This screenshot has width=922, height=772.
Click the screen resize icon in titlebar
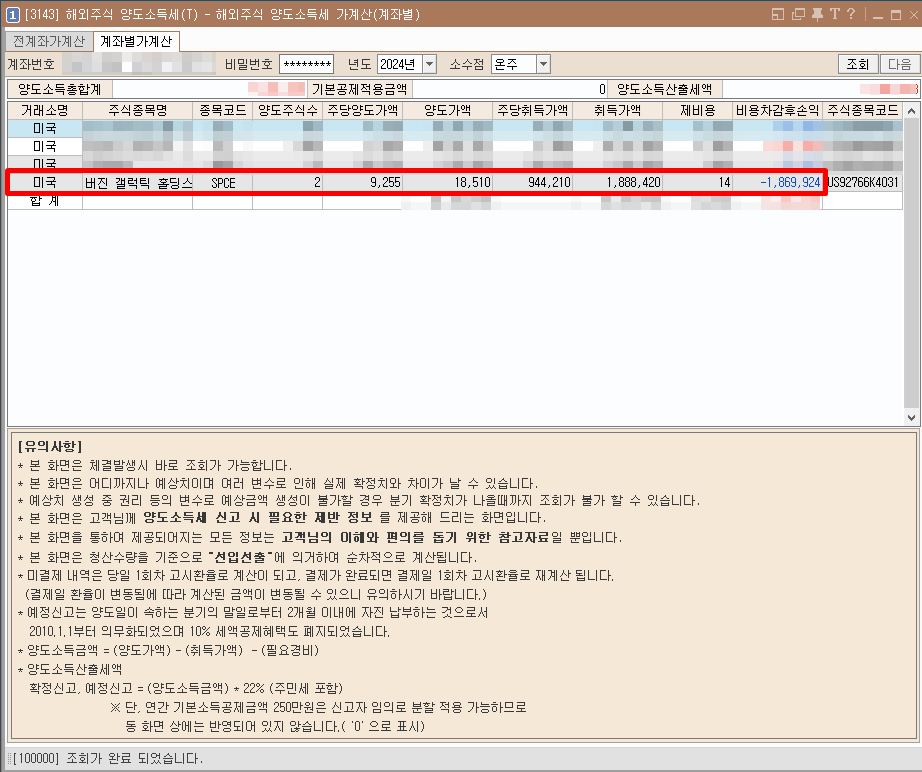pyautogui.click(x=776, y=14)
